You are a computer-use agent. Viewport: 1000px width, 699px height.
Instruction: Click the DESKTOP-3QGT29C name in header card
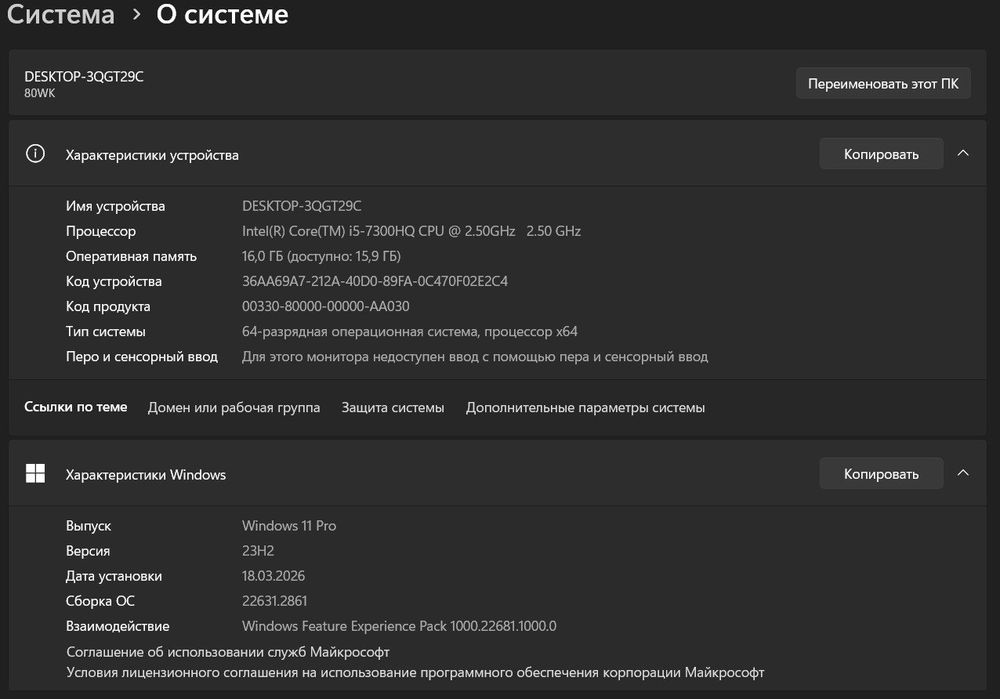84,77
